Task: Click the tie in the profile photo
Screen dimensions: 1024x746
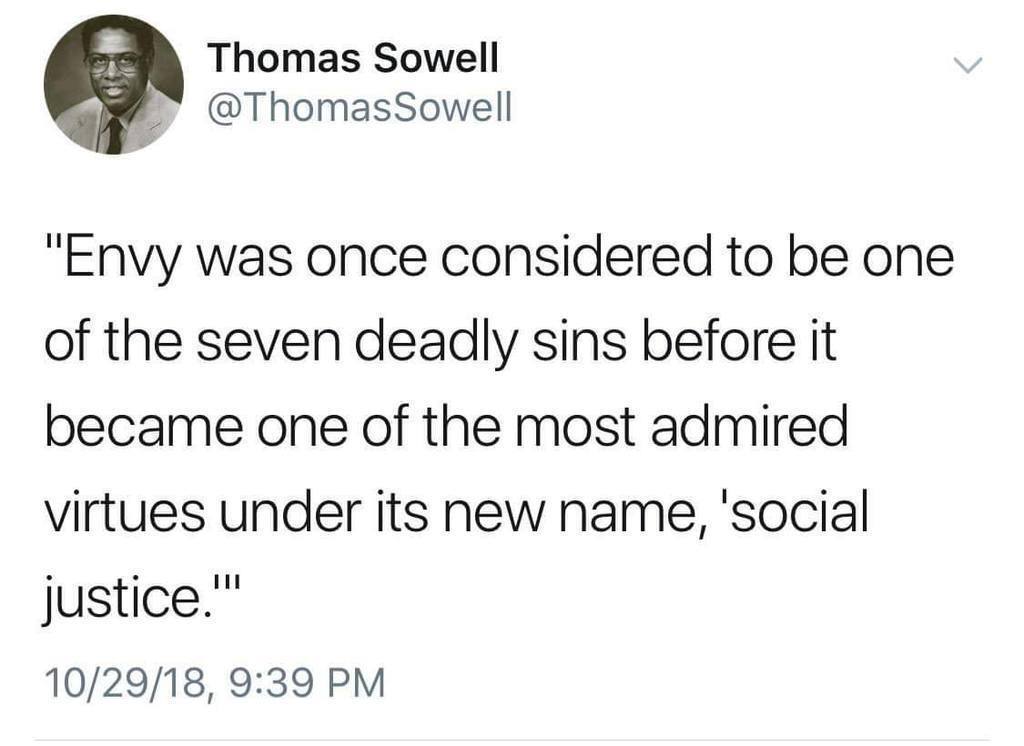Action: (114, 136)
